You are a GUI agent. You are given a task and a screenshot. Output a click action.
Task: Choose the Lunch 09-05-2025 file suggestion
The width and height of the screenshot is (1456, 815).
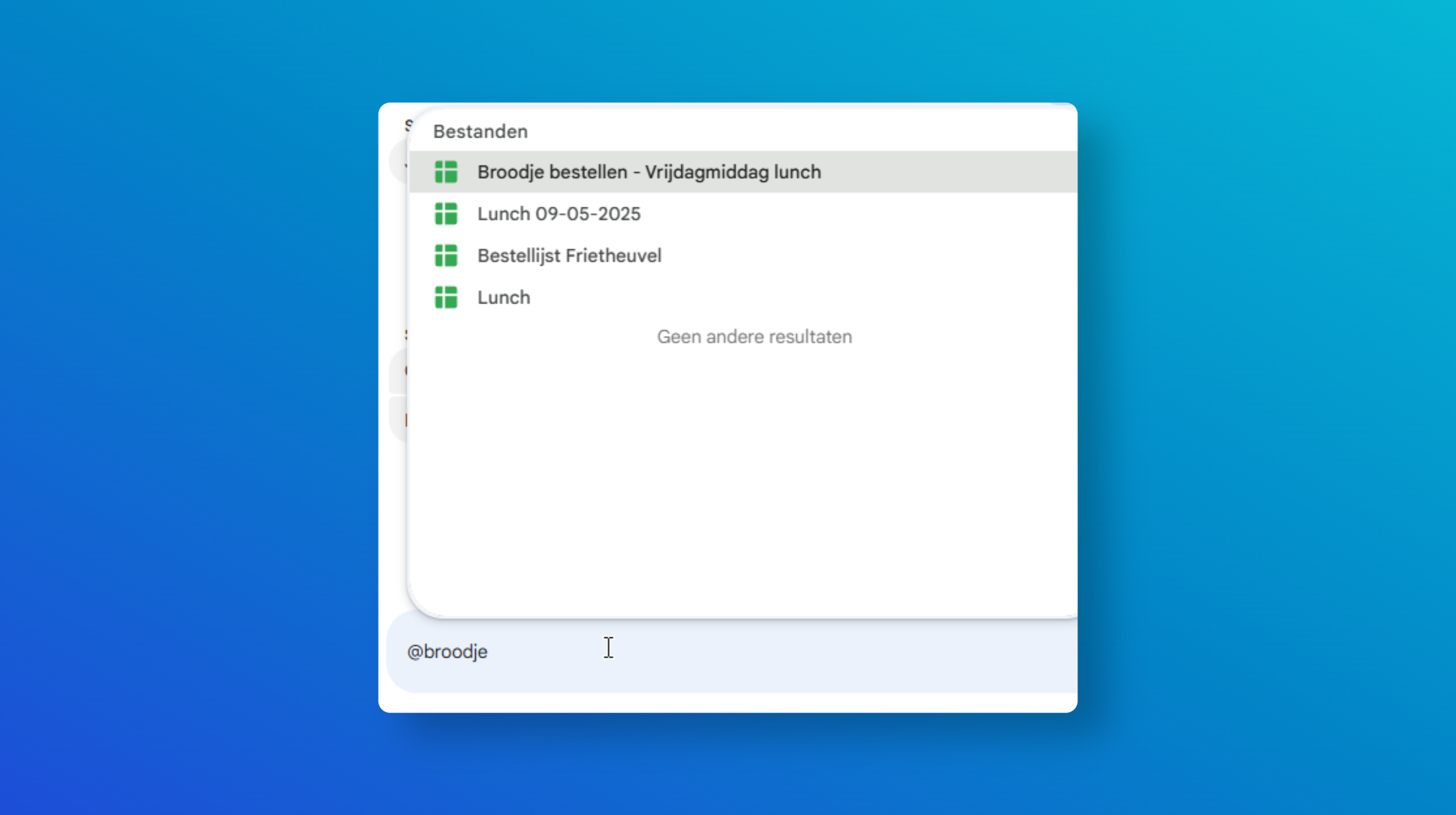(743, 214)
